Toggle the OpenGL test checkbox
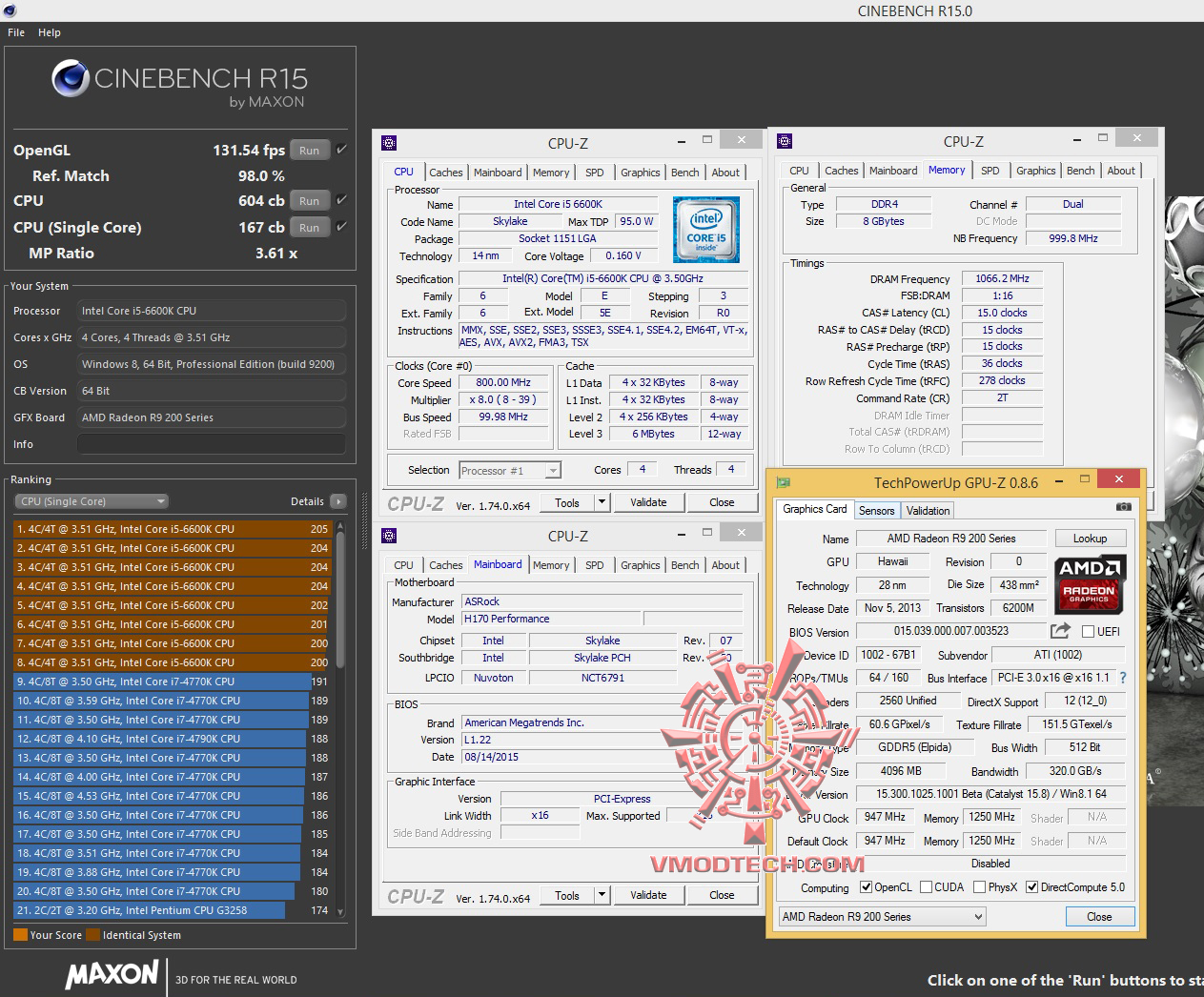Viewport: 1204px width, 997px height. click(341, 150)
